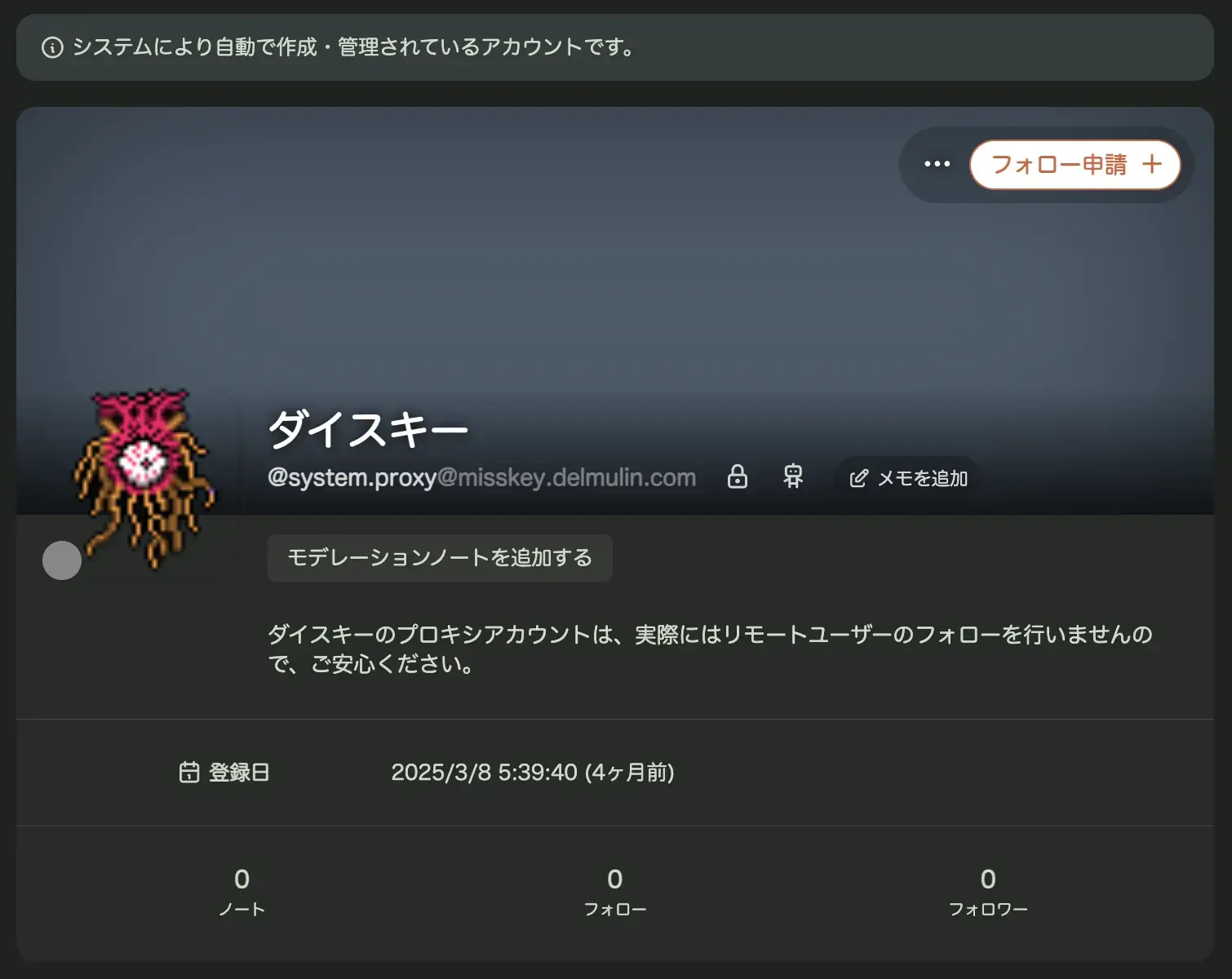
Task: Open the フォロー following count link
Action: 615,892
